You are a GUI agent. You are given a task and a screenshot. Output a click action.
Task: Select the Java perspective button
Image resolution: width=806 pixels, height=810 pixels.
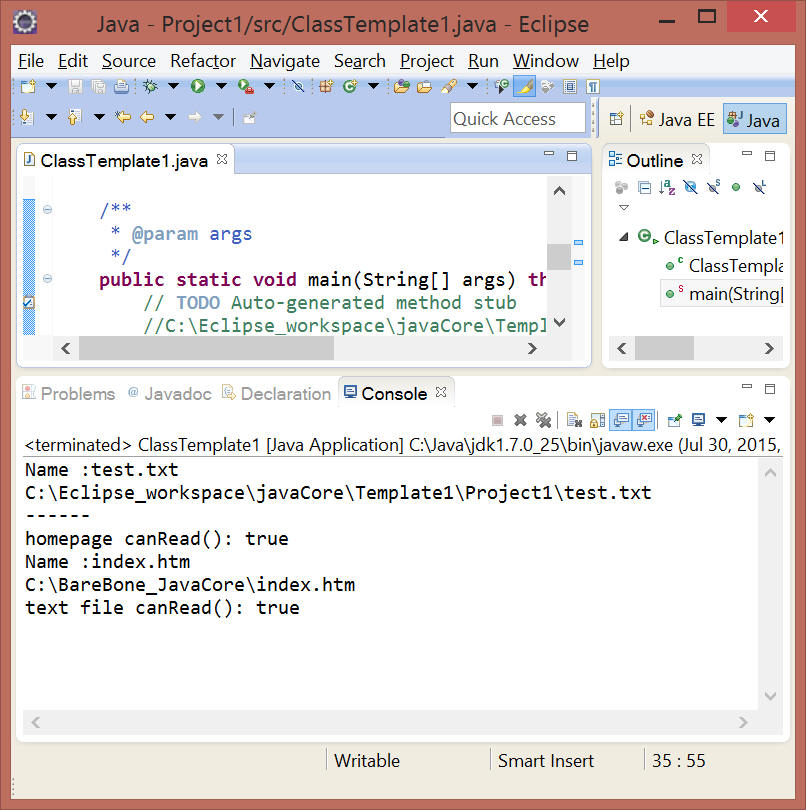pyautogui.click(x=754, y=120)
